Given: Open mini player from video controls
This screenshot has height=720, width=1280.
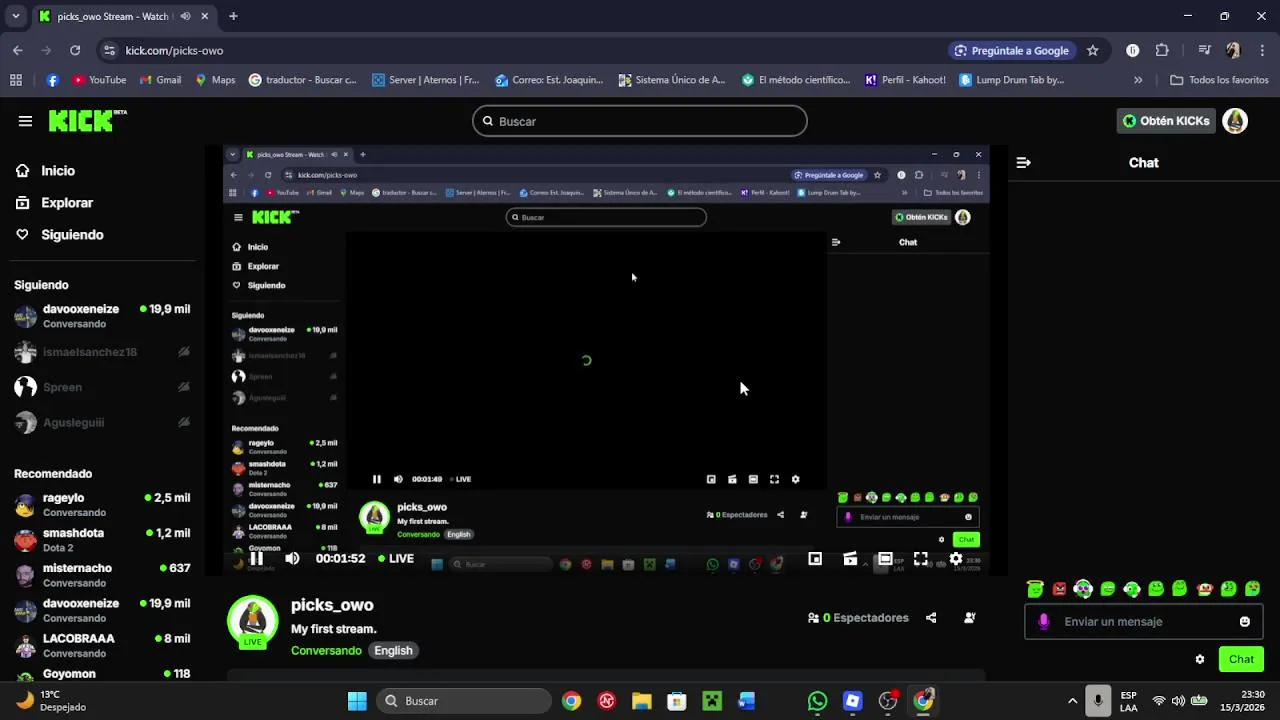Looking at the screenshot, I should pos(815,559).
